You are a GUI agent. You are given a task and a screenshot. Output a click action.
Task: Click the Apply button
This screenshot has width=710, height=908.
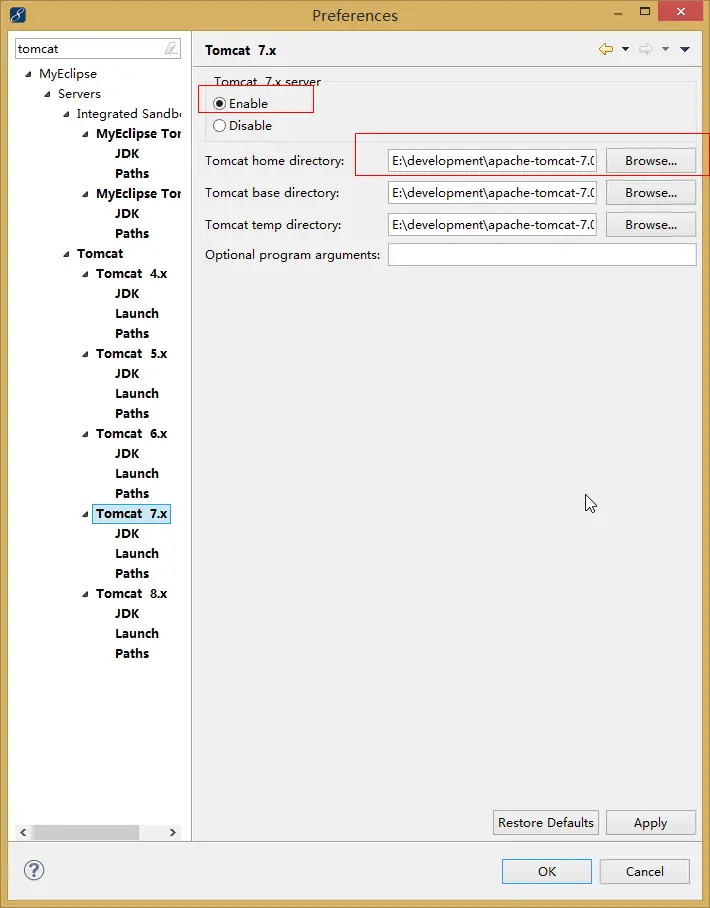click(x=651, y=823)
